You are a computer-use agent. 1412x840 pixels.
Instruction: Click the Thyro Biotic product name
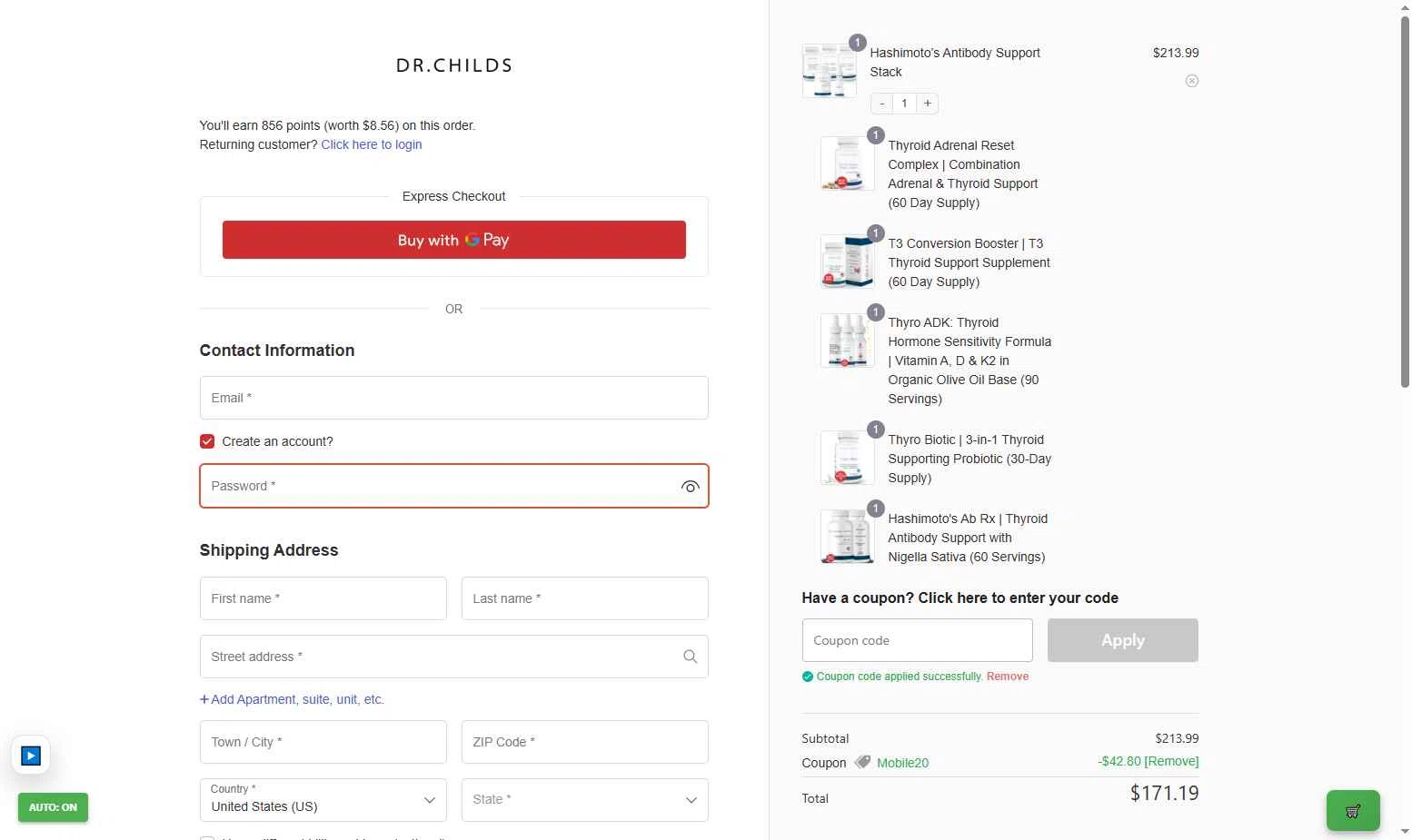pos(970,459)
